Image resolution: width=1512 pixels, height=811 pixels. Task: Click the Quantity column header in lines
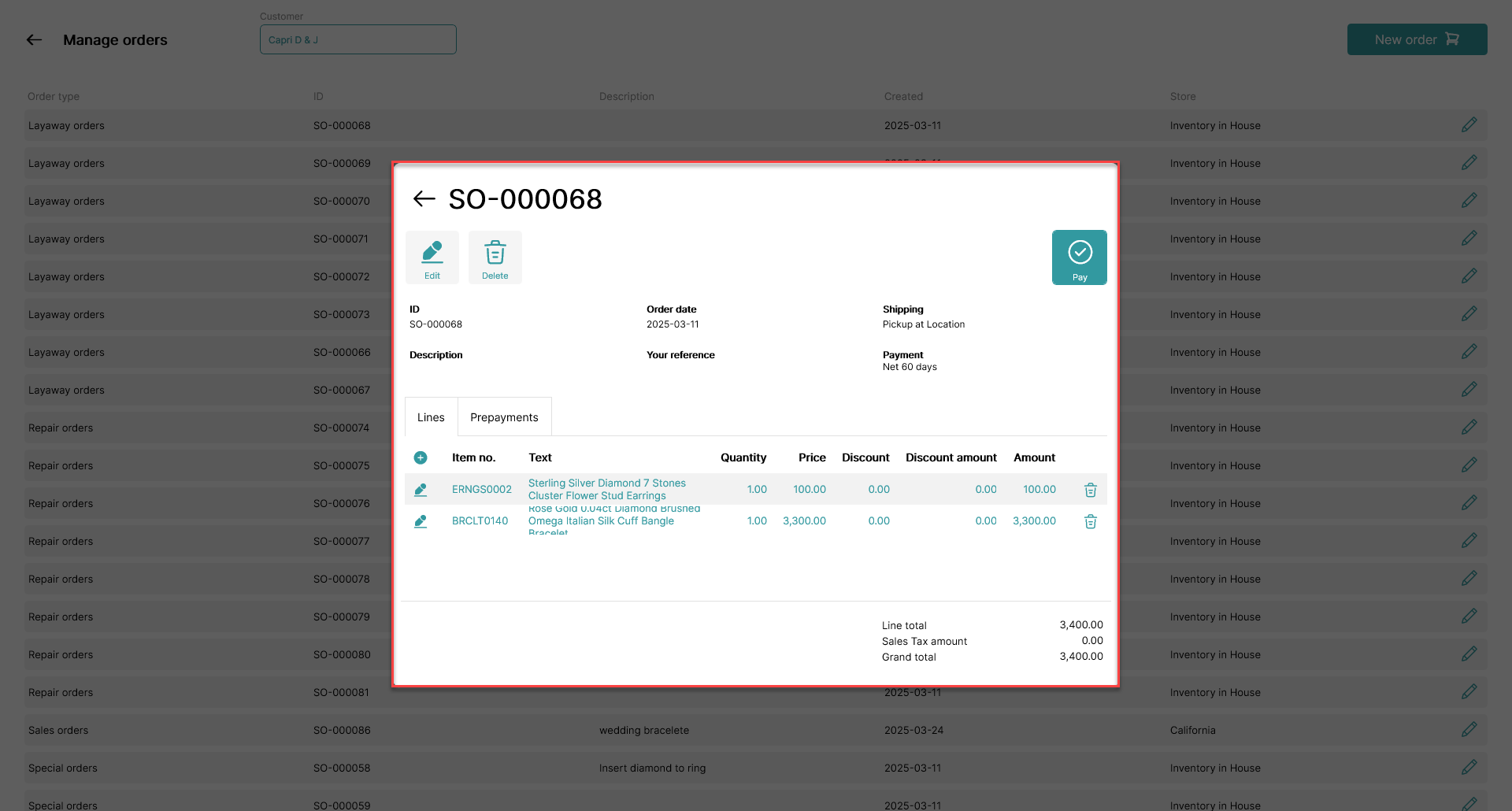click(743, 457)
